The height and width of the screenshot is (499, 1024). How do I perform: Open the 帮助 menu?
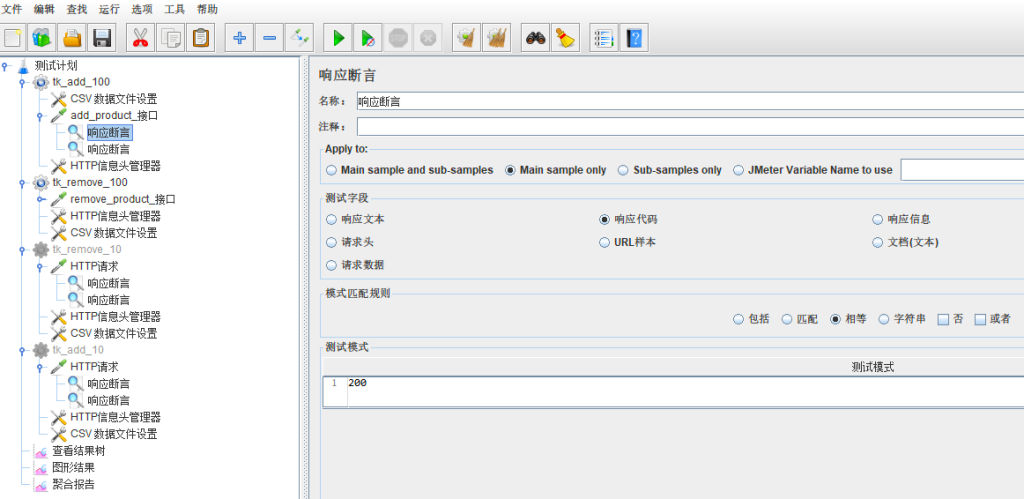tap(208, 9)
